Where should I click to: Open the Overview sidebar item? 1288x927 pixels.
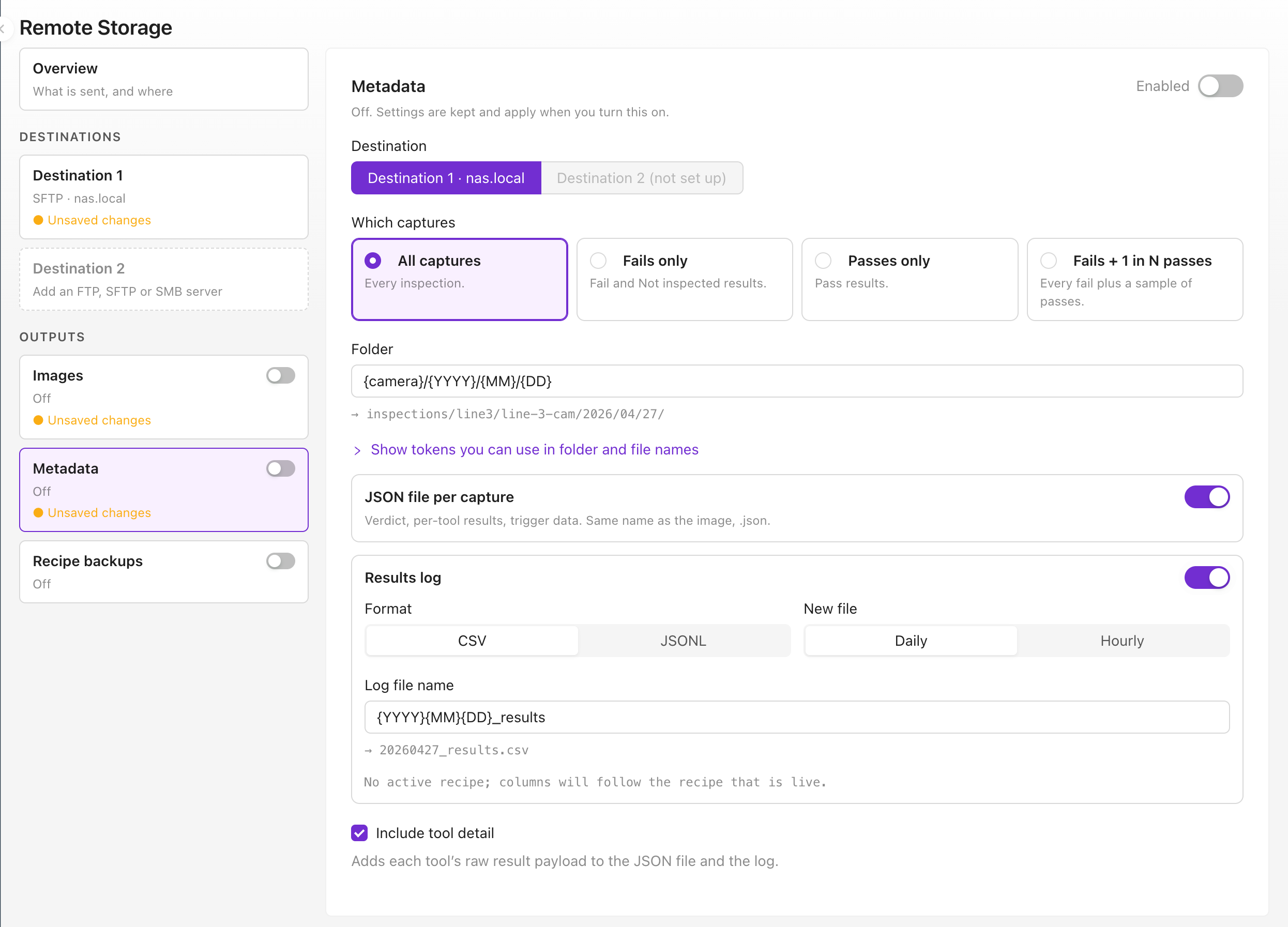point(163,80)
